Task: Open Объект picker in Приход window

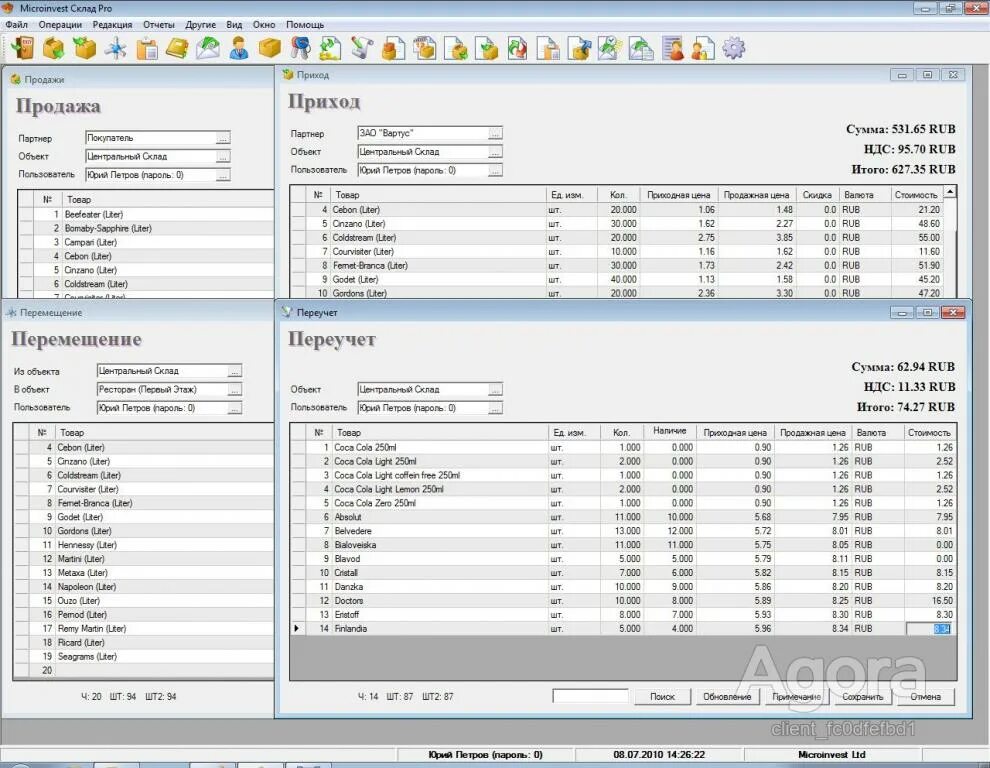Action: coord(496,152)
